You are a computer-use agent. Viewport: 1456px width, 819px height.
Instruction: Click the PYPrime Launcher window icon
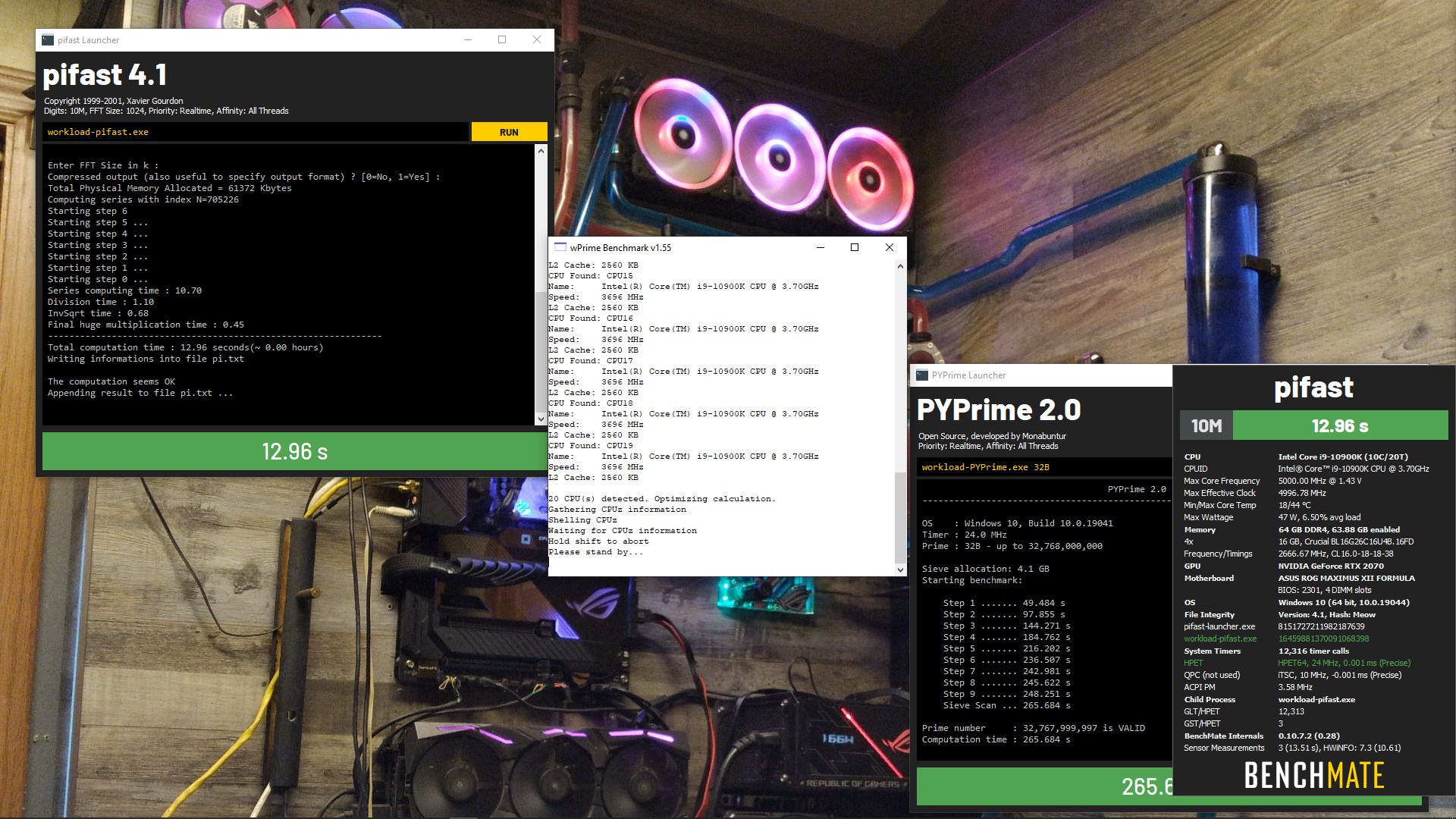[x=922, y=375]
